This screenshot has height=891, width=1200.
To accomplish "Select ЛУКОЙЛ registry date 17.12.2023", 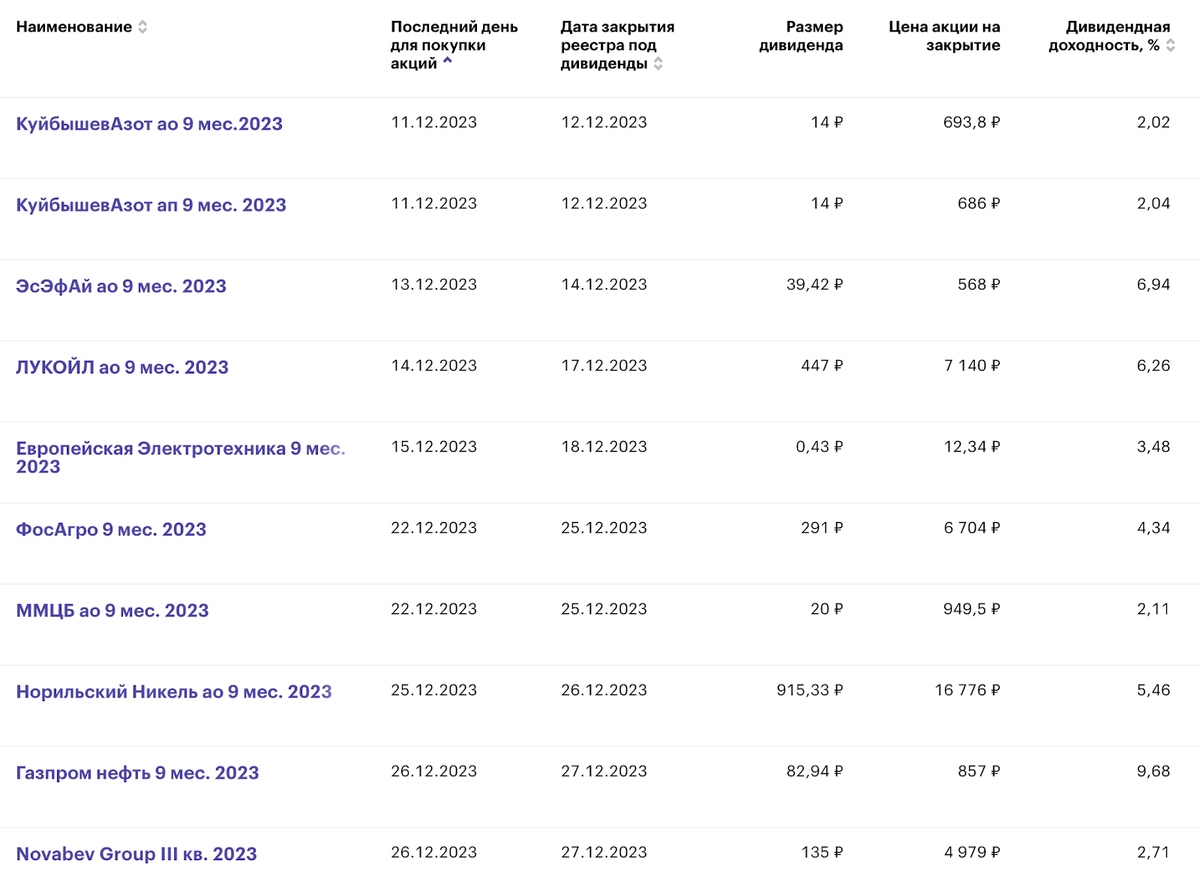I will tap(604, 365).
